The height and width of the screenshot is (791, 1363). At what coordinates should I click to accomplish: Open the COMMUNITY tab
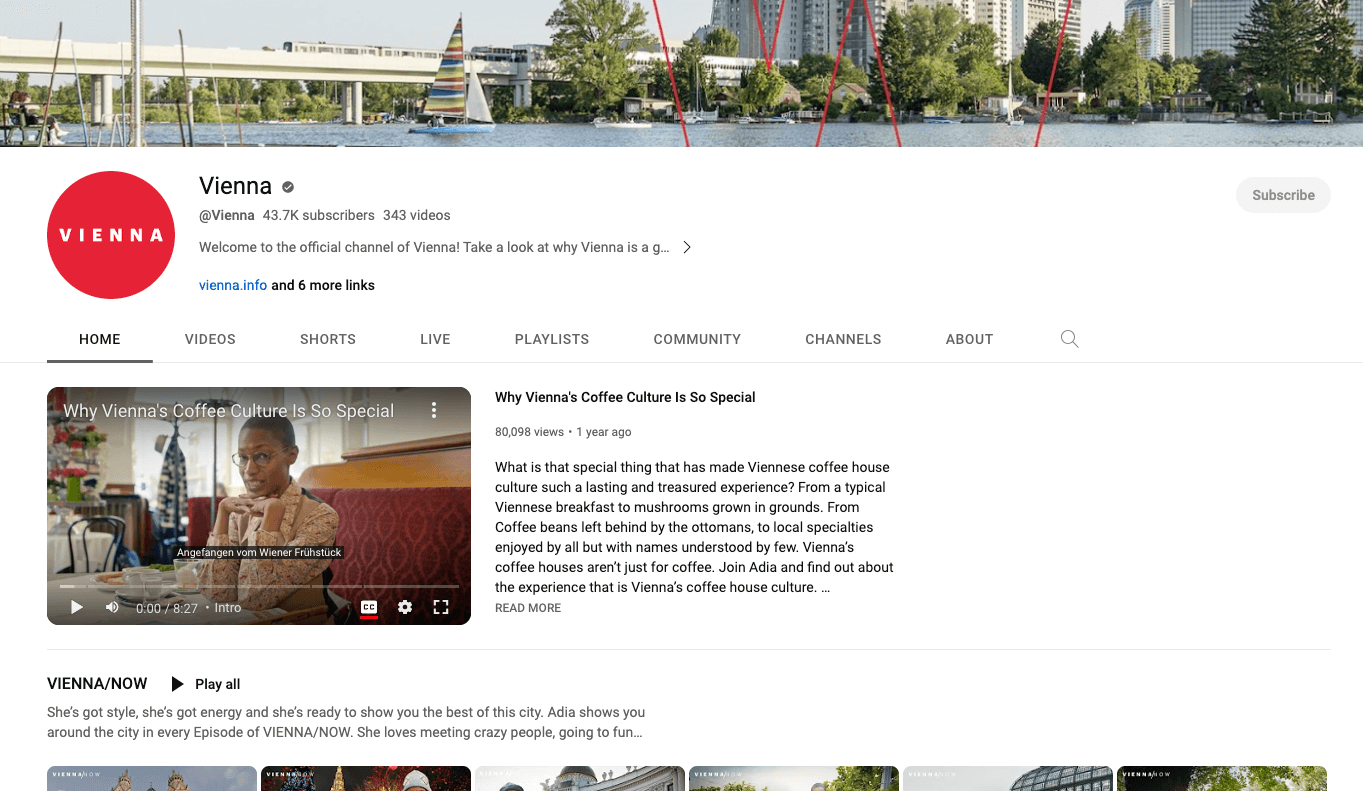[x=697, y=339]
